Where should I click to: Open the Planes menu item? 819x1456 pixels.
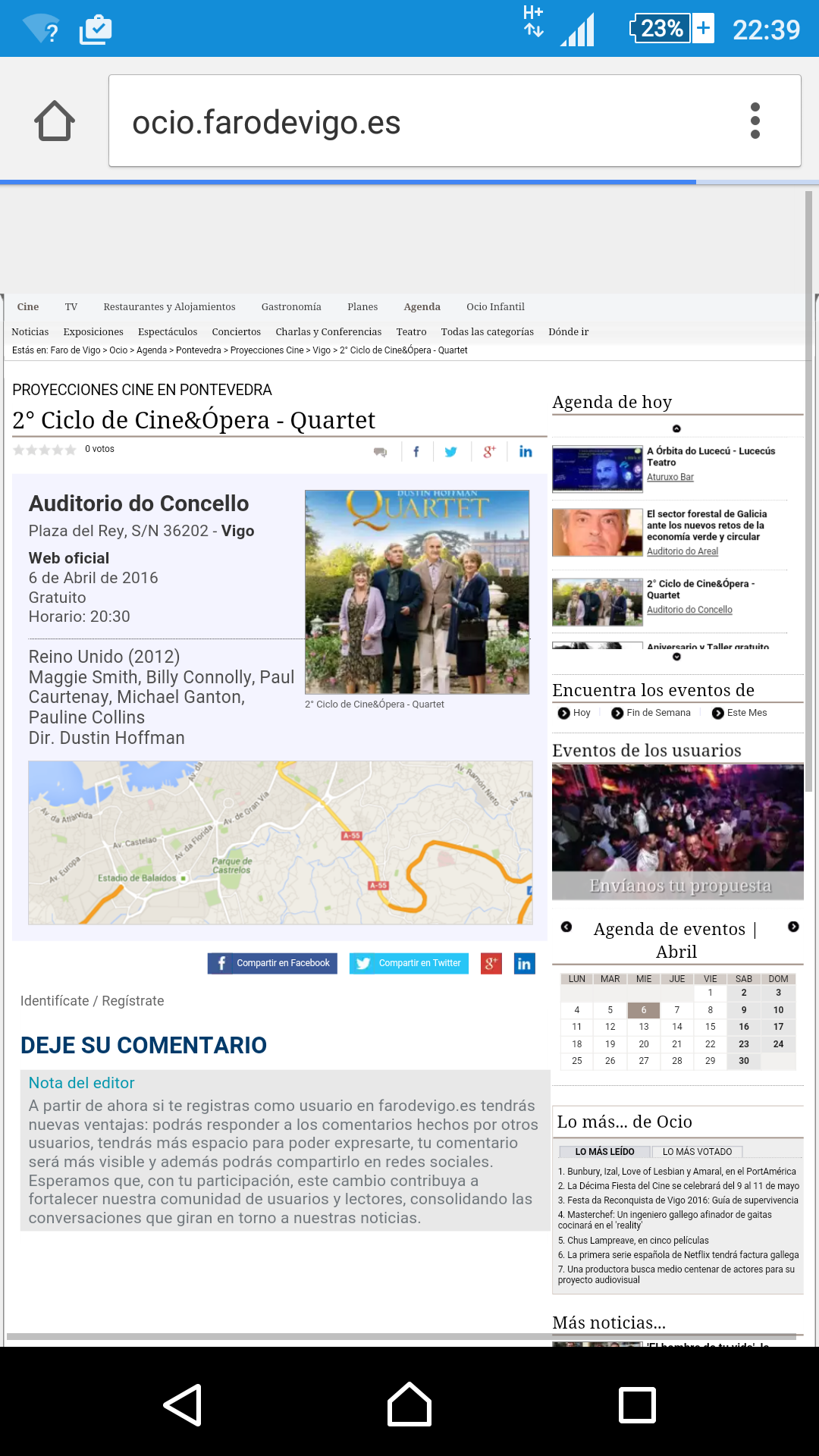pyautogui.click(x=362, y=307)
